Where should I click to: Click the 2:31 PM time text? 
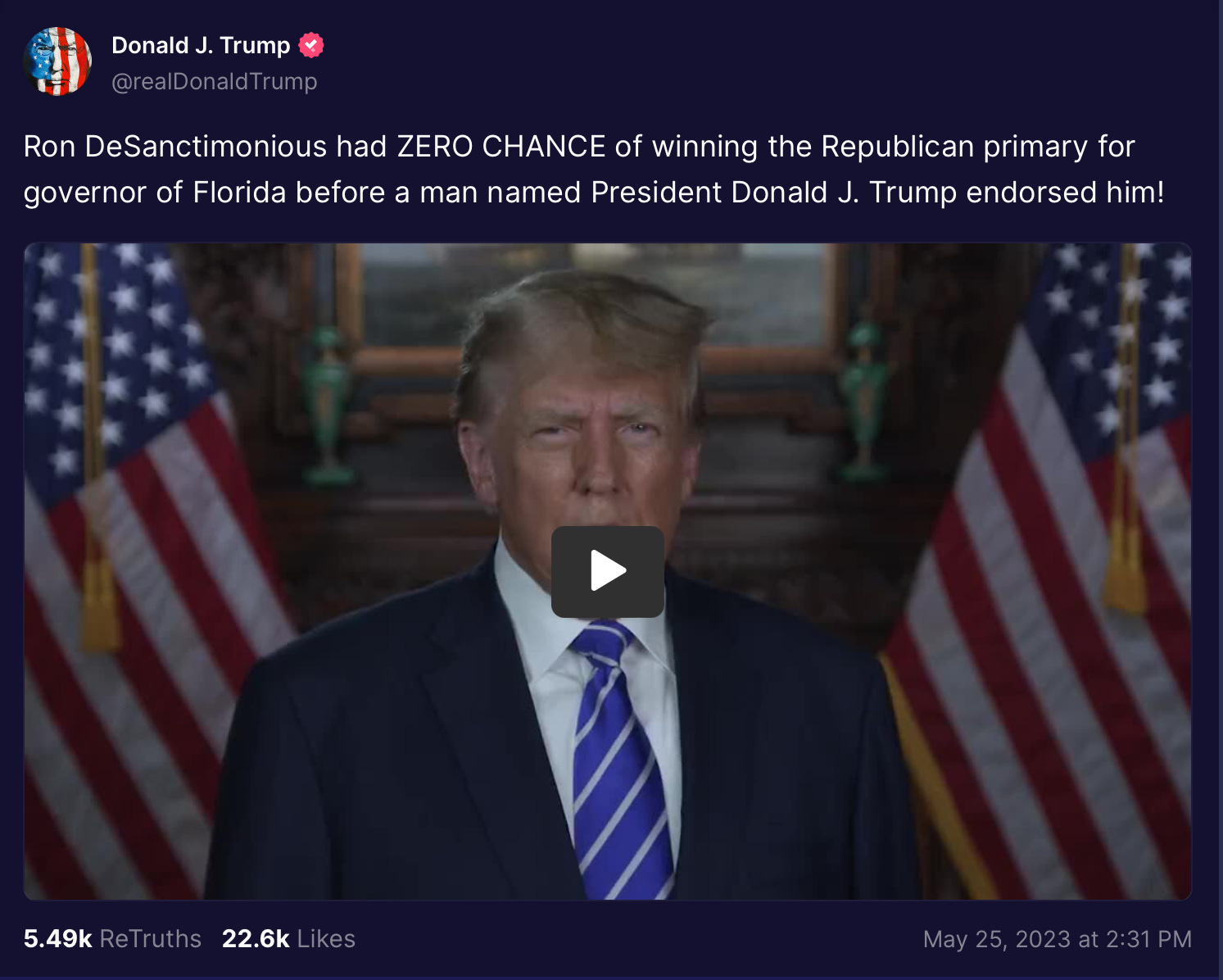point(1148,939)
